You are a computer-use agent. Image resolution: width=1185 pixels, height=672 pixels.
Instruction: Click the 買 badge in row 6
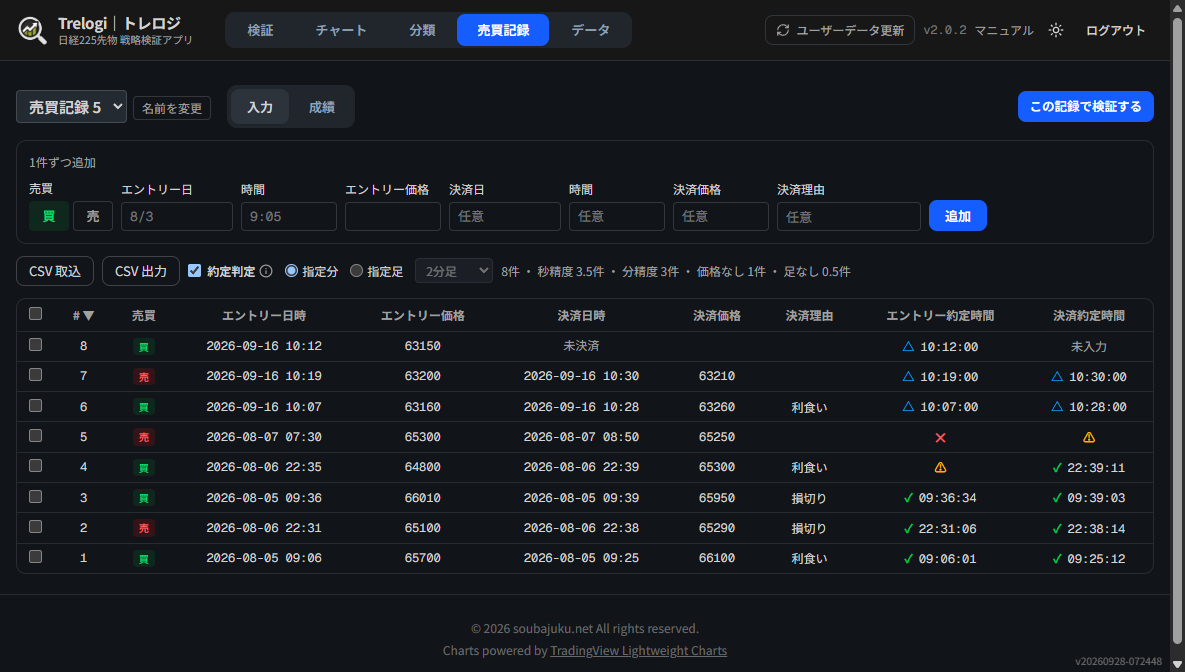pos(144,407)
